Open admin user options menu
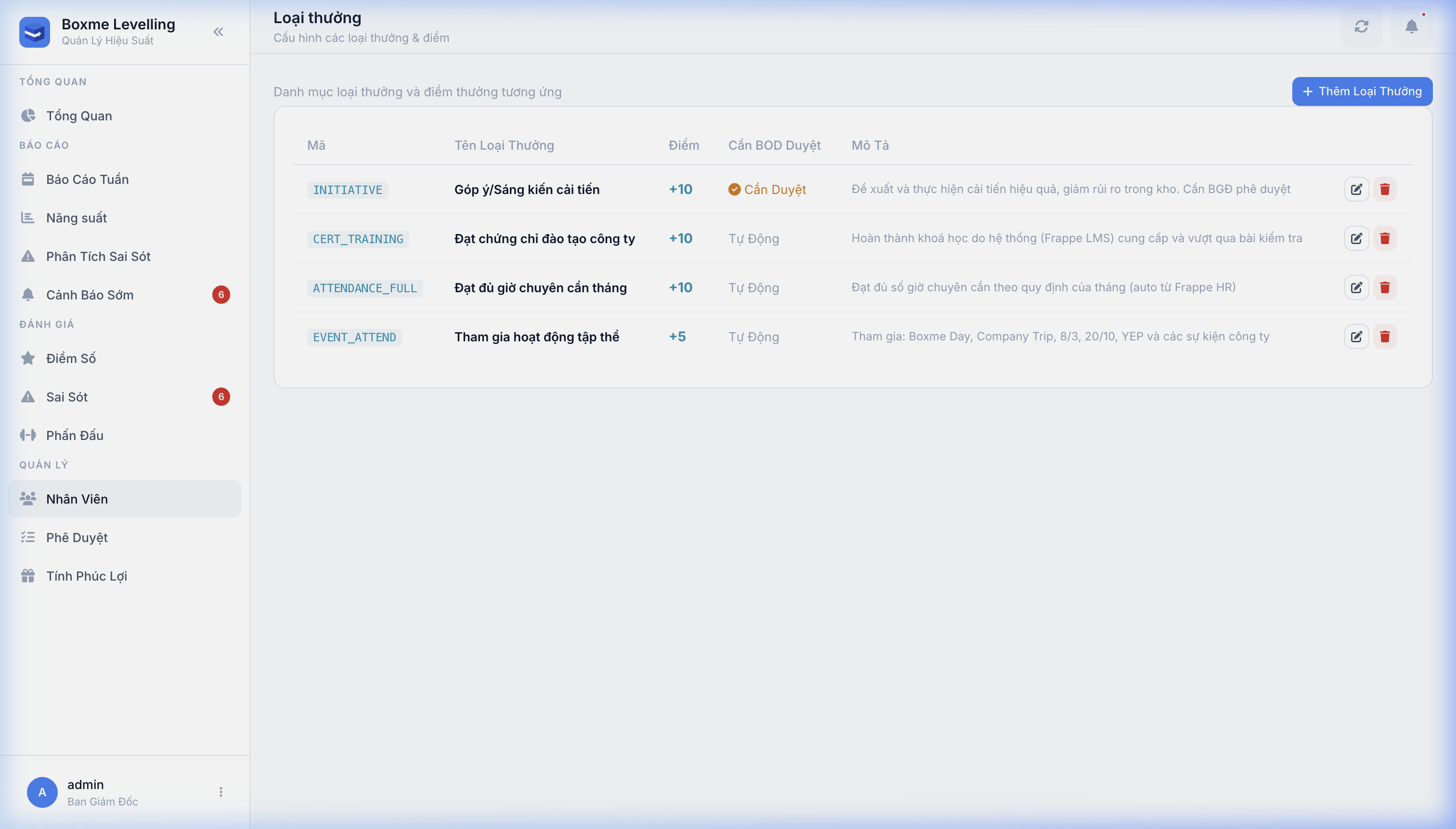1456x829 pixels. coord(221,792)
